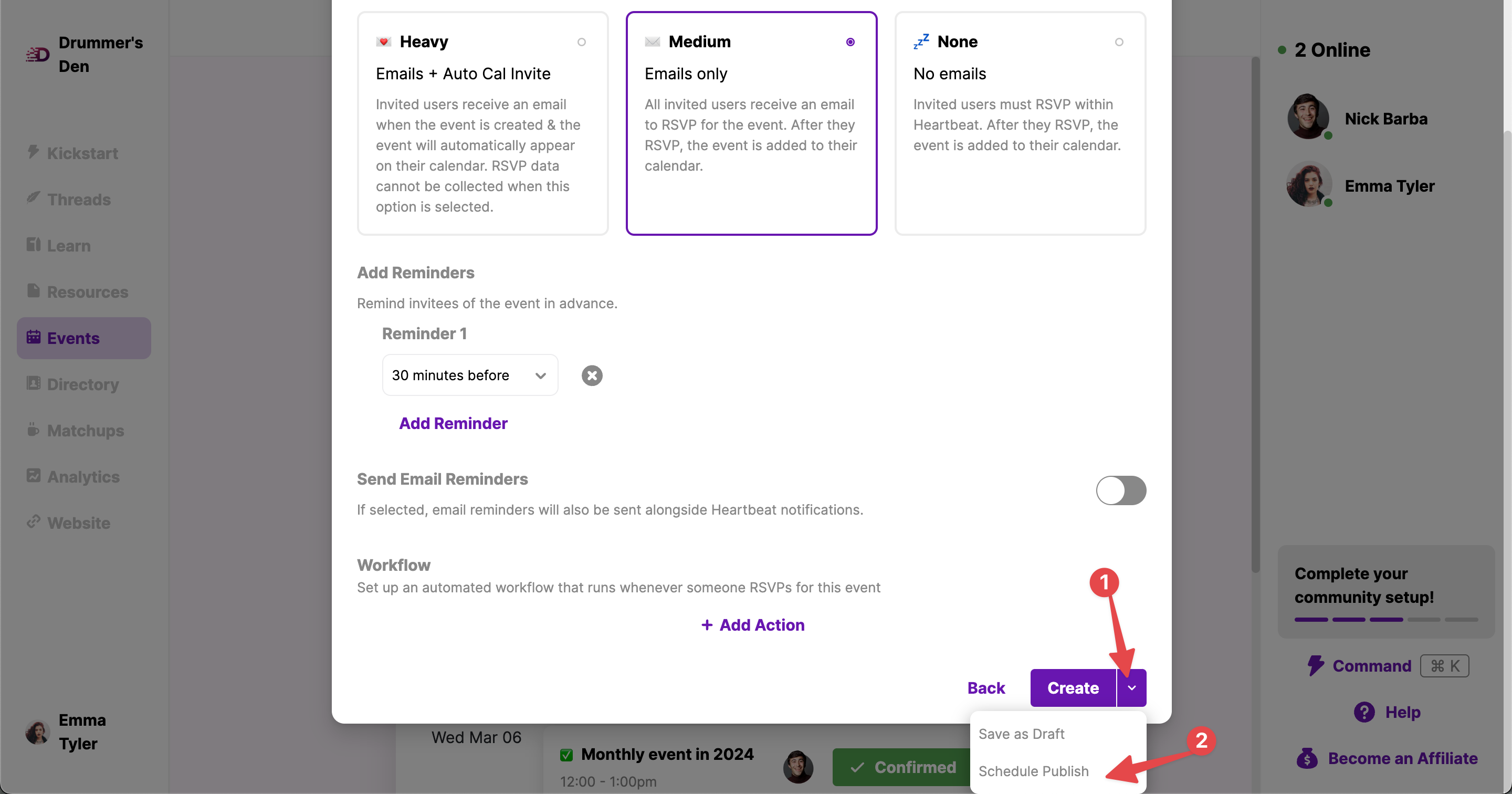1512x794 pixels.
Task: Select the Heavy notification radio button
Action: pos(582,43)
